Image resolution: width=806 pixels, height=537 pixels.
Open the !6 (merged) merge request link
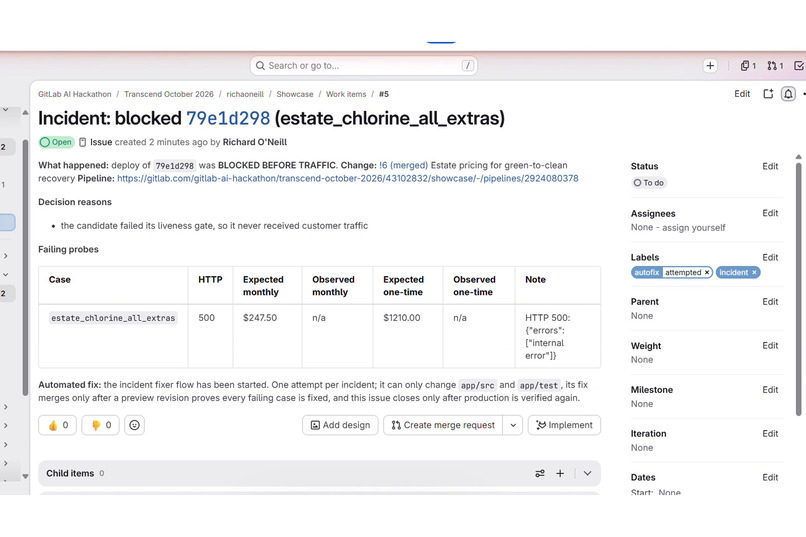pyautogui.click(x=404, y=165)
